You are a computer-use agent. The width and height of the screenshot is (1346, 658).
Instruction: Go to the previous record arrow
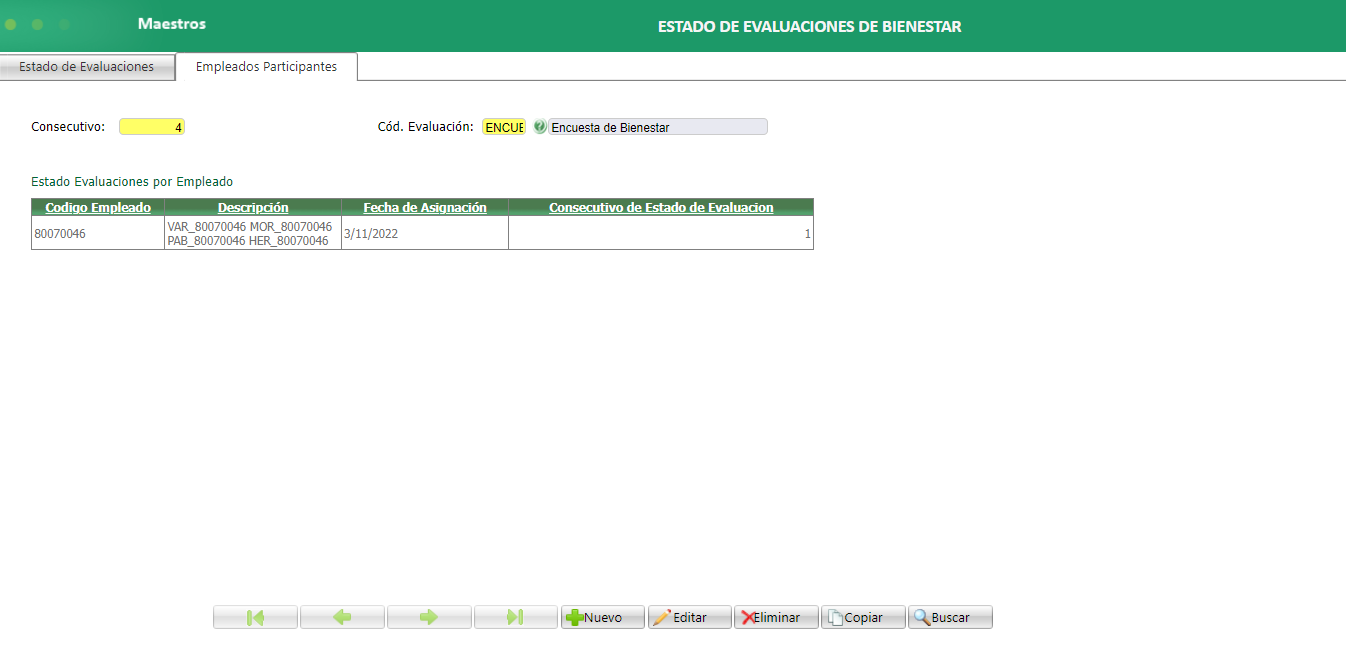[342, 617]
